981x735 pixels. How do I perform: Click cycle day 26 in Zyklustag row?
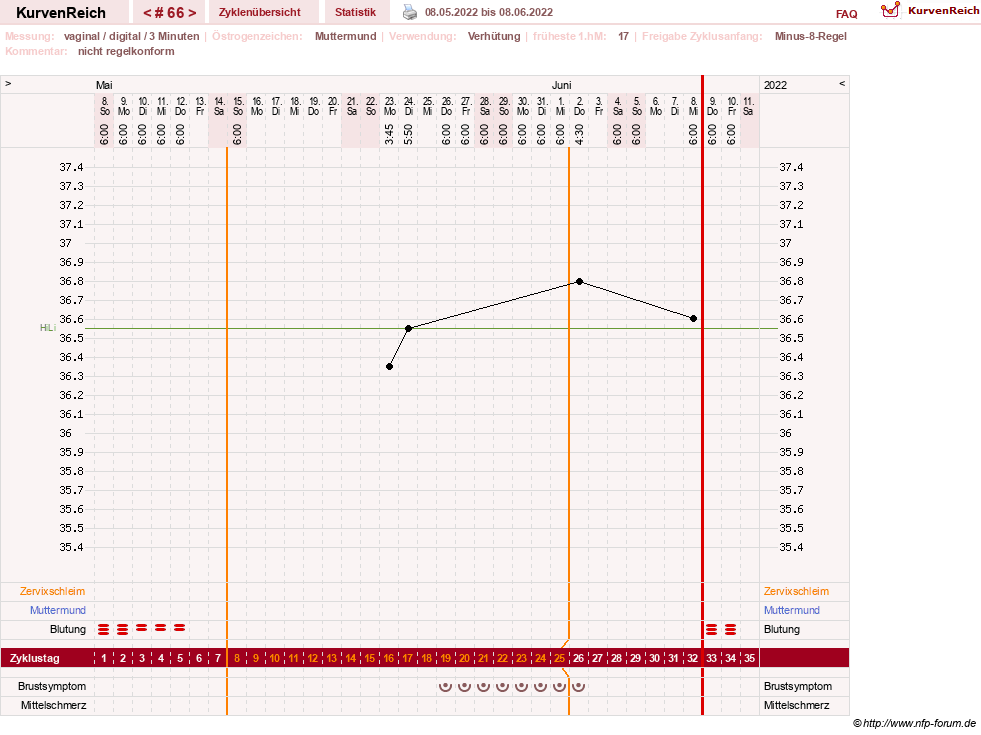point(579,658)
